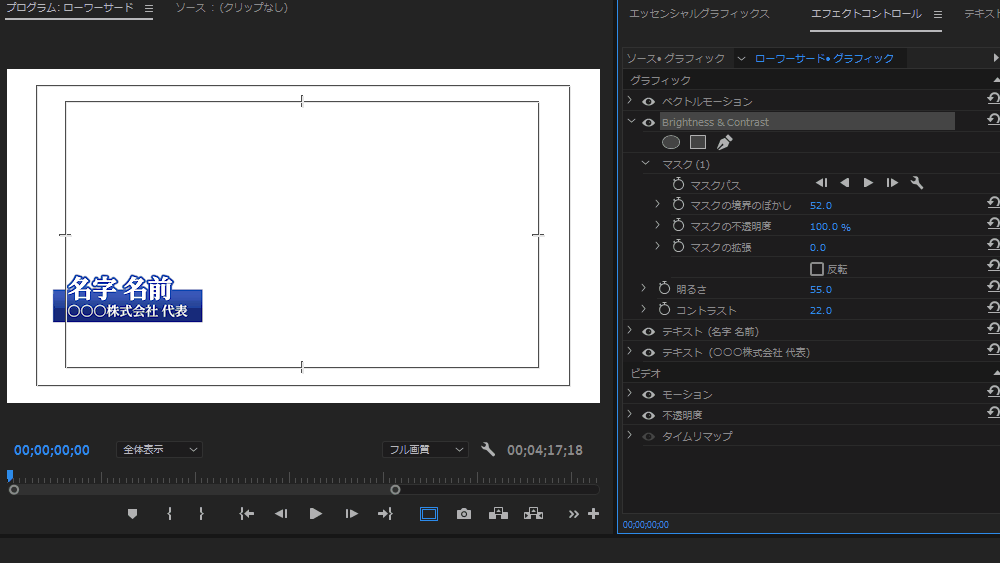Viewport: 1000px width, 563px height.
Task: Show more transport buttons chevron
Action: [x=573, y=514]
